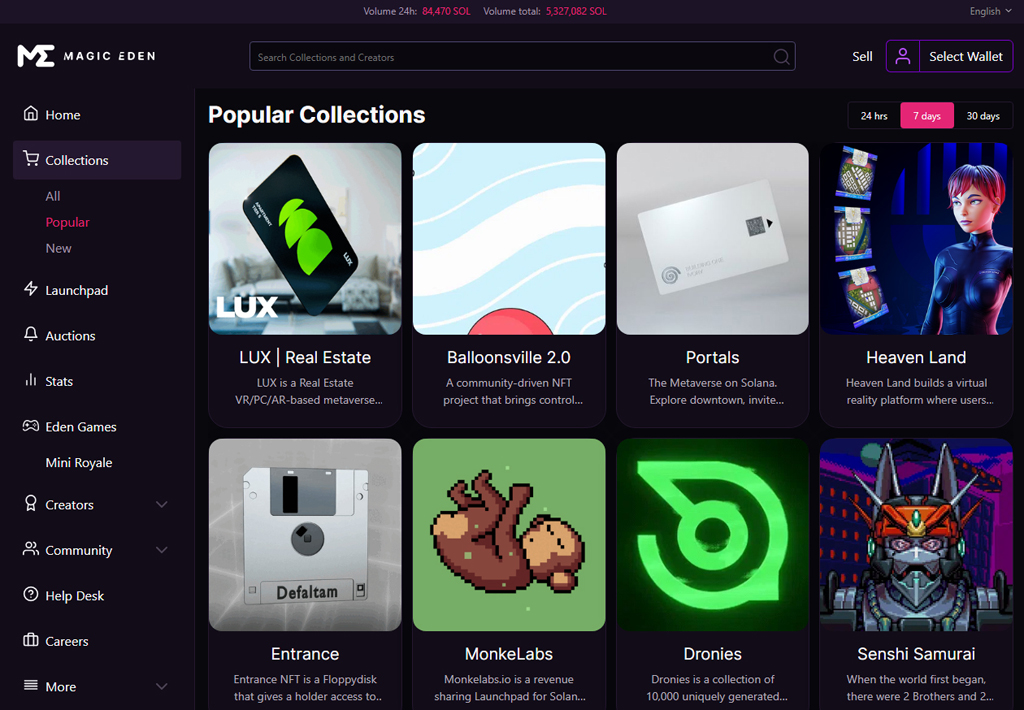1024x710 pixels.
Task: Click the total volume value 5,327,082 SOL
Action: (x=576, y=11)
